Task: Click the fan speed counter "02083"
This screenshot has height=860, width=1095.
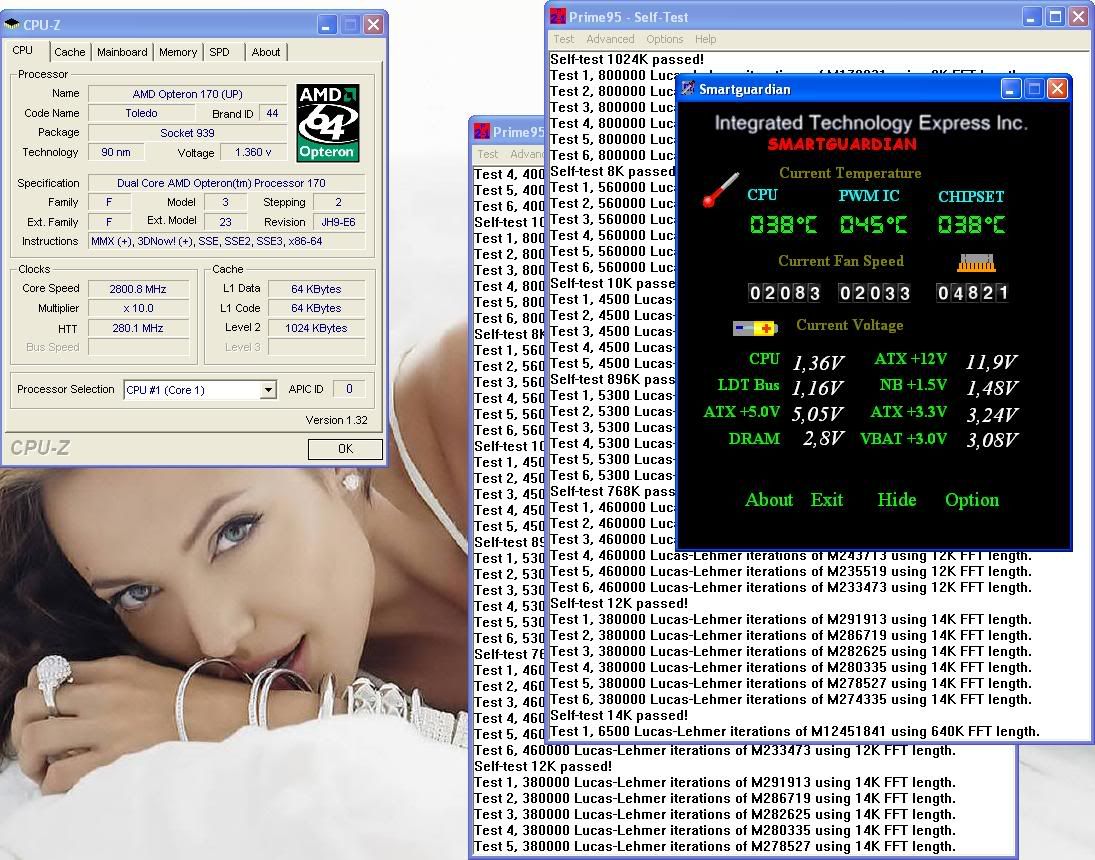Action: pyautogui.click(x=784, y=293)
